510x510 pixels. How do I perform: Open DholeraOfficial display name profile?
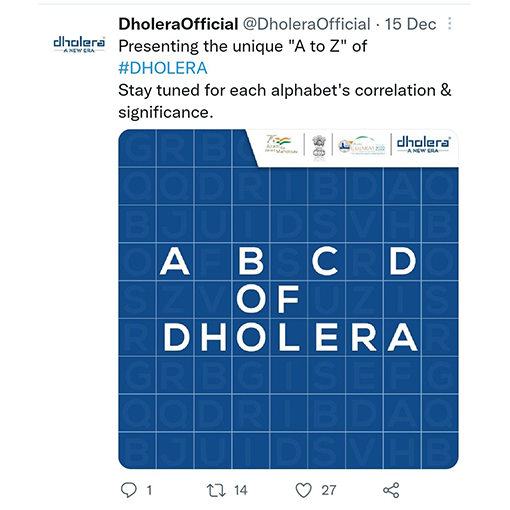(x=178, y=24)
